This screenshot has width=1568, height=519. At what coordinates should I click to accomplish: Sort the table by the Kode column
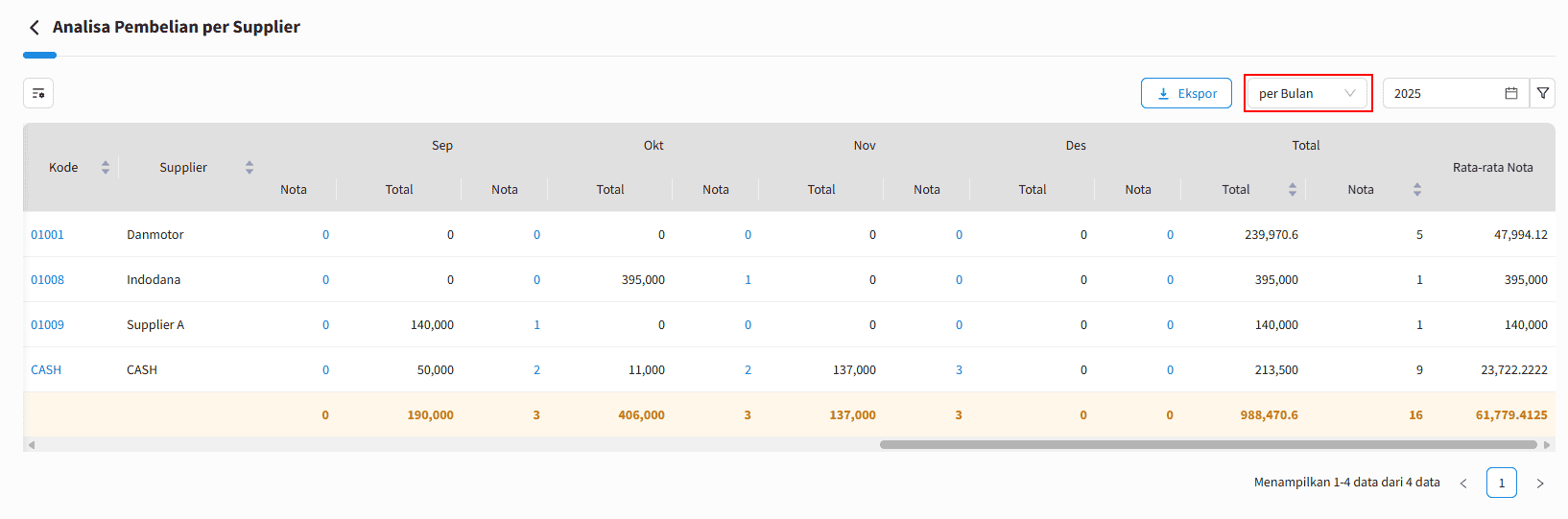coord(106,167)
